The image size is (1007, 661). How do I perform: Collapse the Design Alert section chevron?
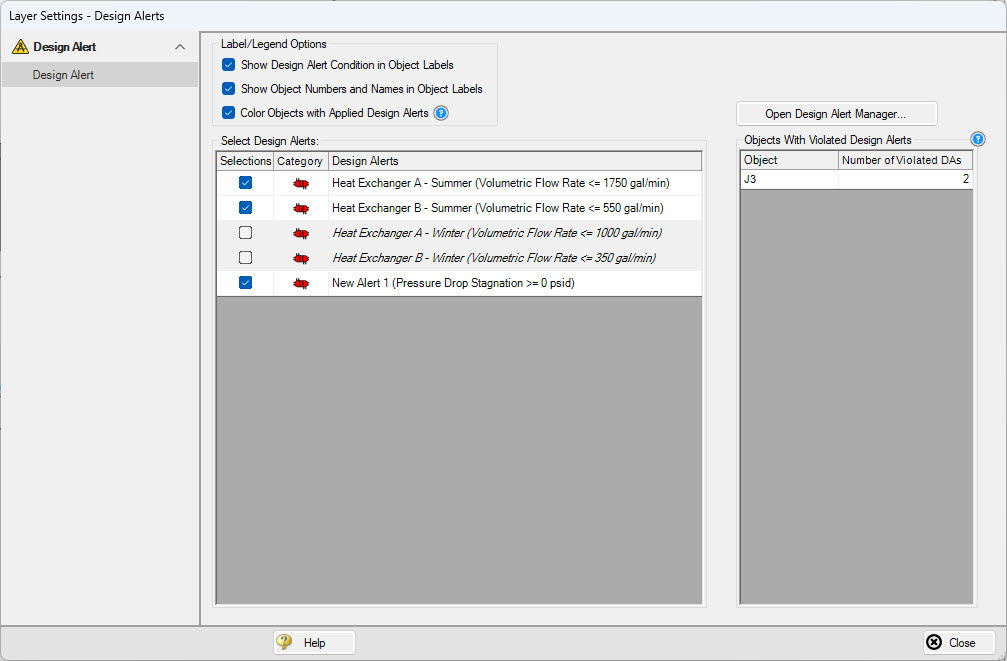click(x=180, y=47)
